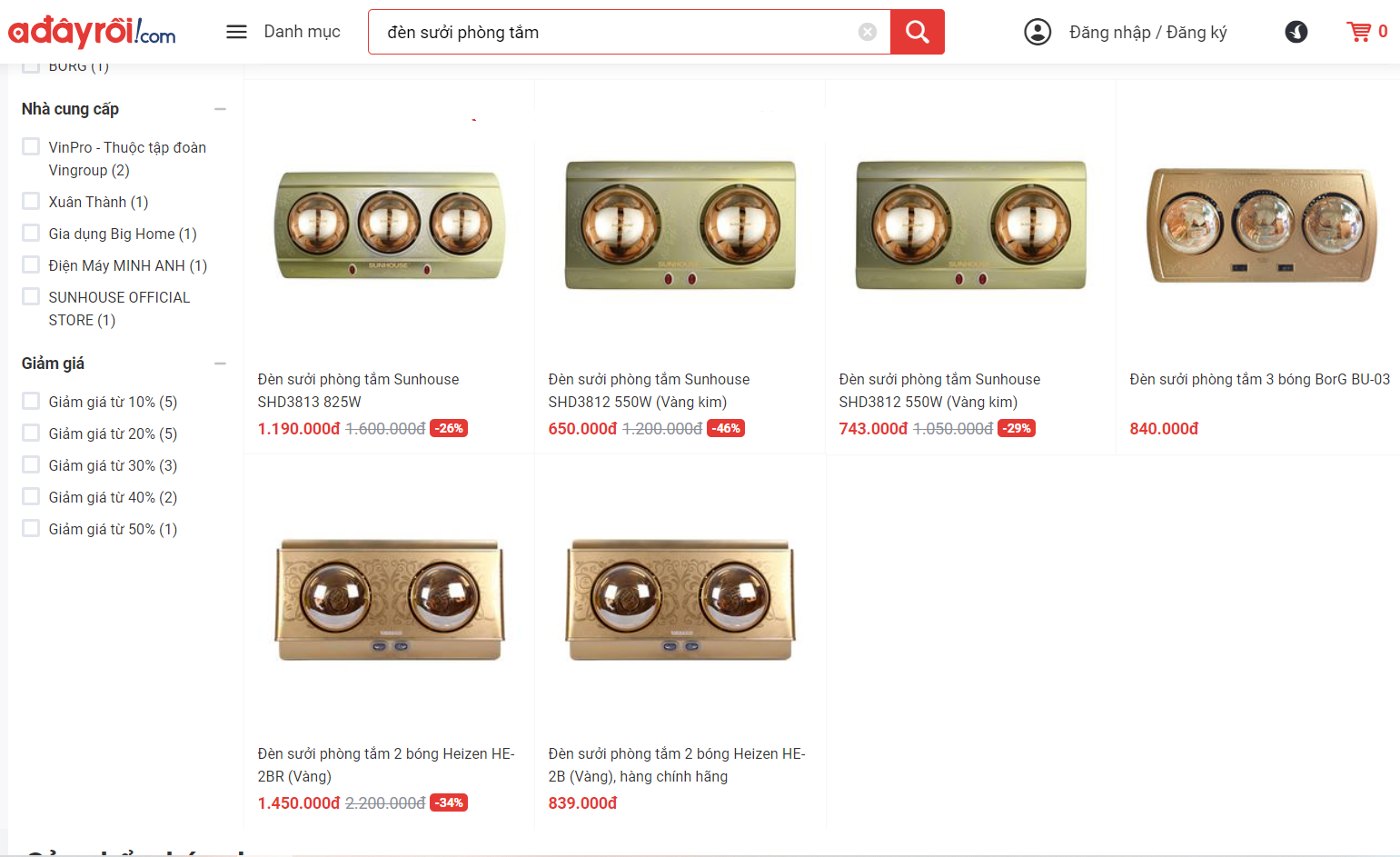Open the adayroi.com home logo

(x=92, y=32)
